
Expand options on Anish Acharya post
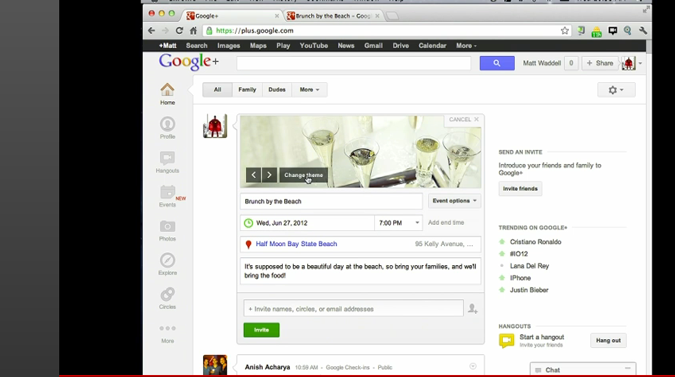point(473,366)
